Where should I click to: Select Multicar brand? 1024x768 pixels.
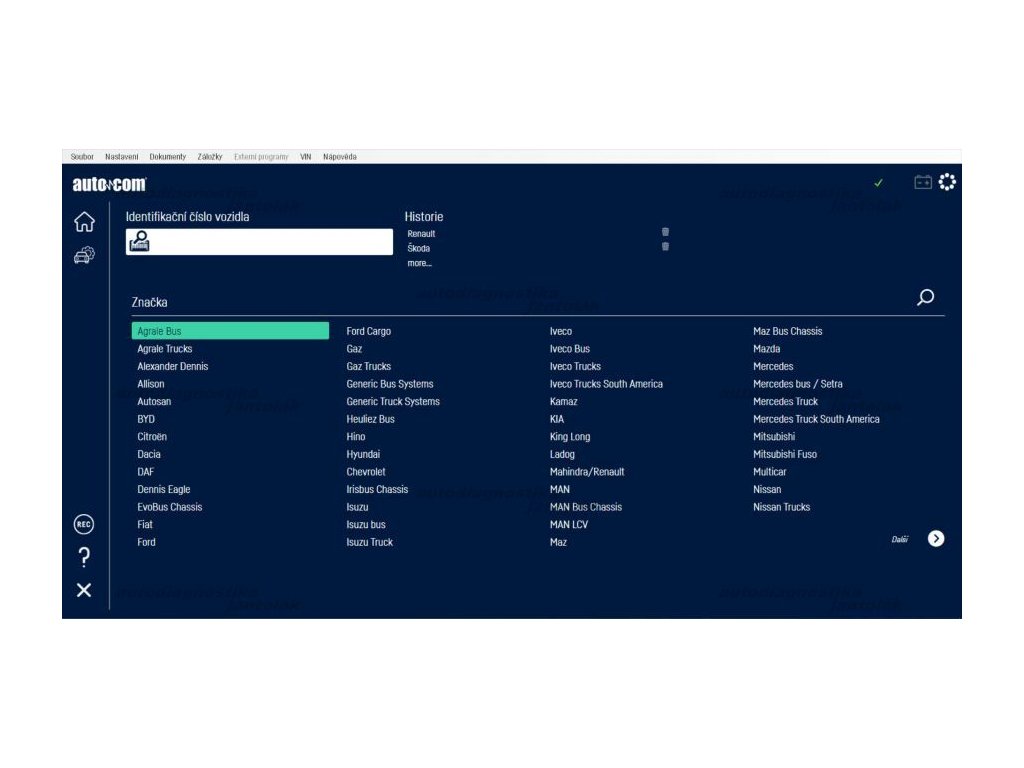[x=770, y=472]
